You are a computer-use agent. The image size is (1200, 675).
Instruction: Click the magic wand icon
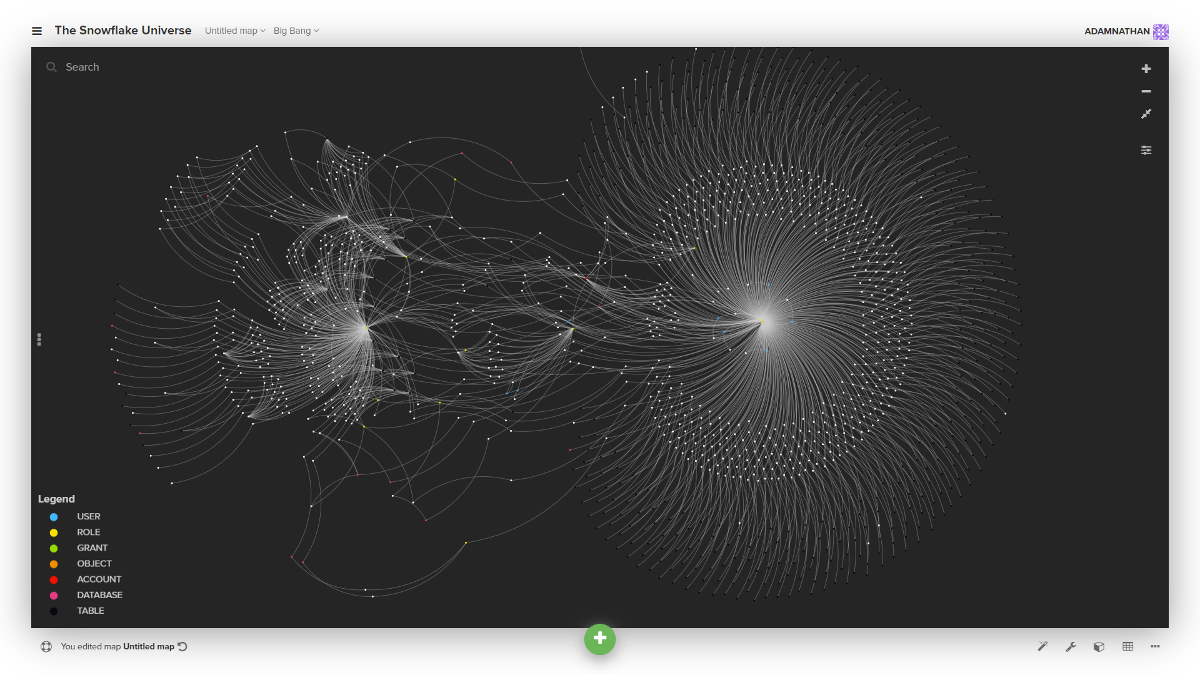coord(1042,647)
